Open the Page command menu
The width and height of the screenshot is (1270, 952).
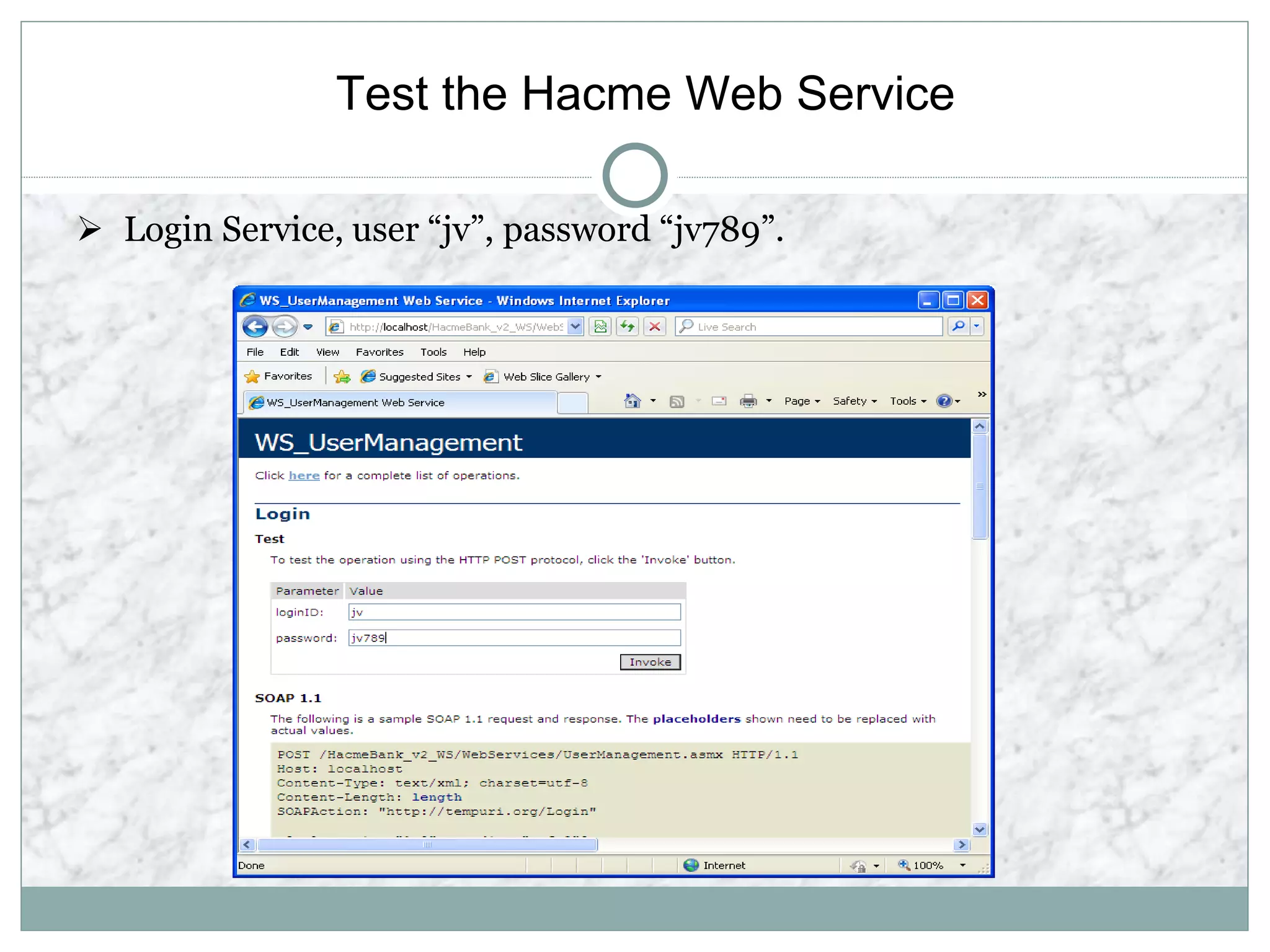coord(802,401)
